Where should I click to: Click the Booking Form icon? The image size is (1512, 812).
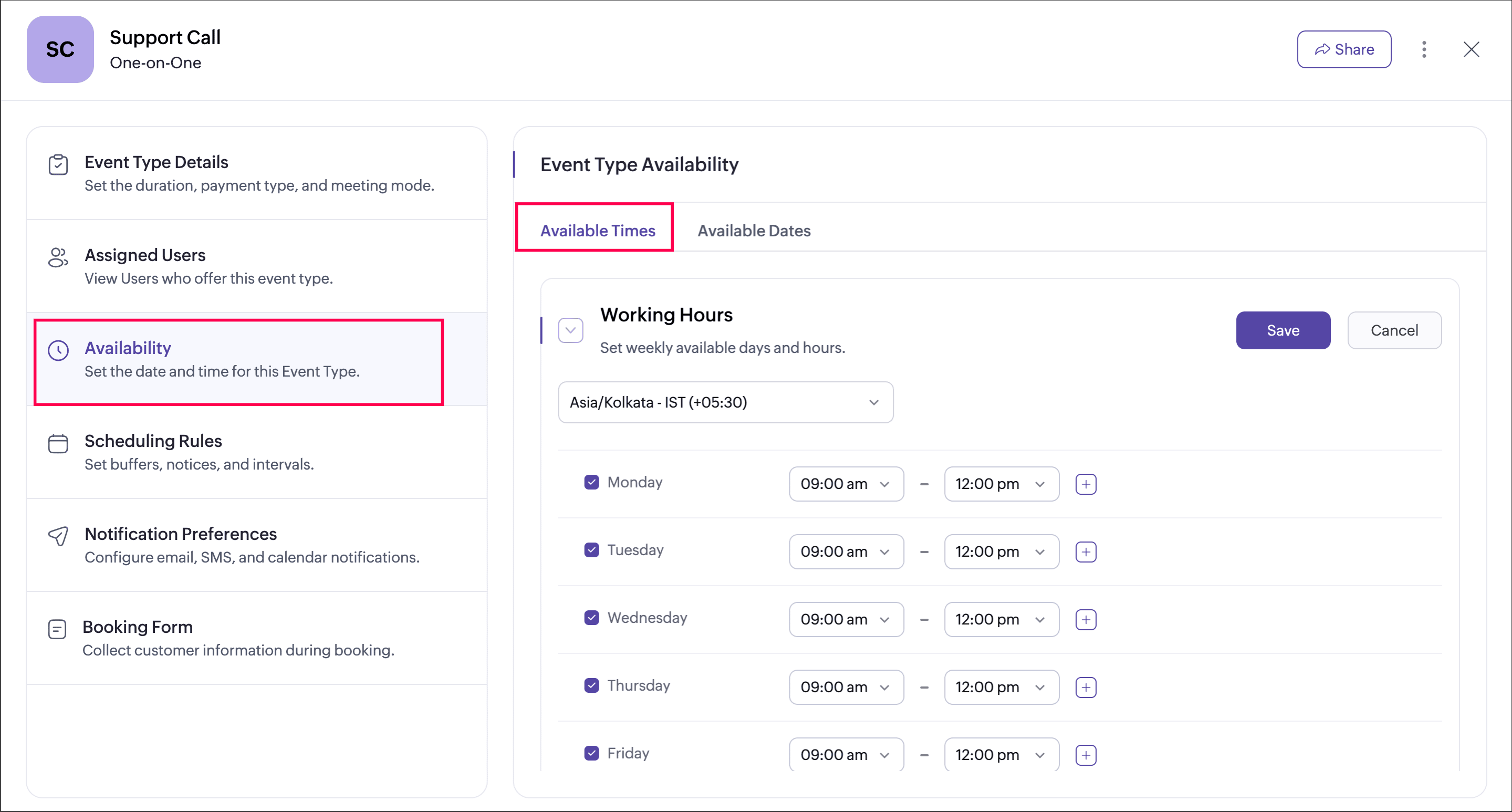57,629
